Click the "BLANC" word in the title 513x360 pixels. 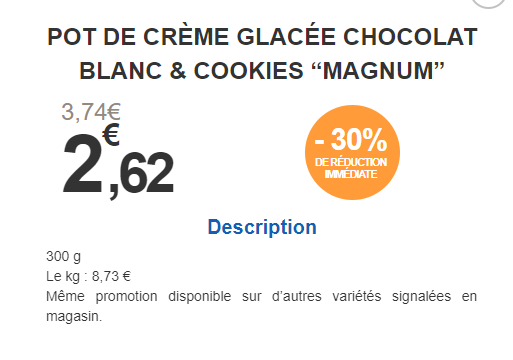coord(121,71)
